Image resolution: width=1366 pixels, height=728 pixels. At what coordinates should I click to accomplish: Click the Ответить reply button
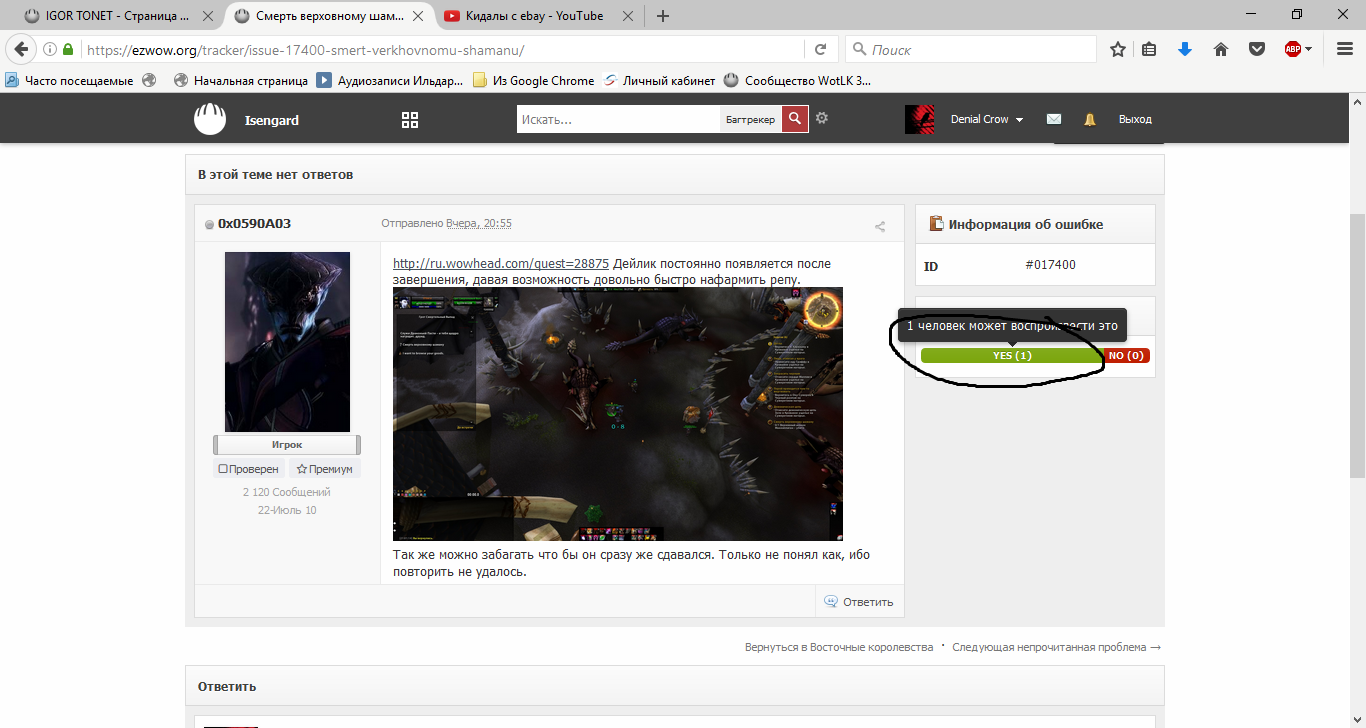pyautogui.click(x=859, y=602)
